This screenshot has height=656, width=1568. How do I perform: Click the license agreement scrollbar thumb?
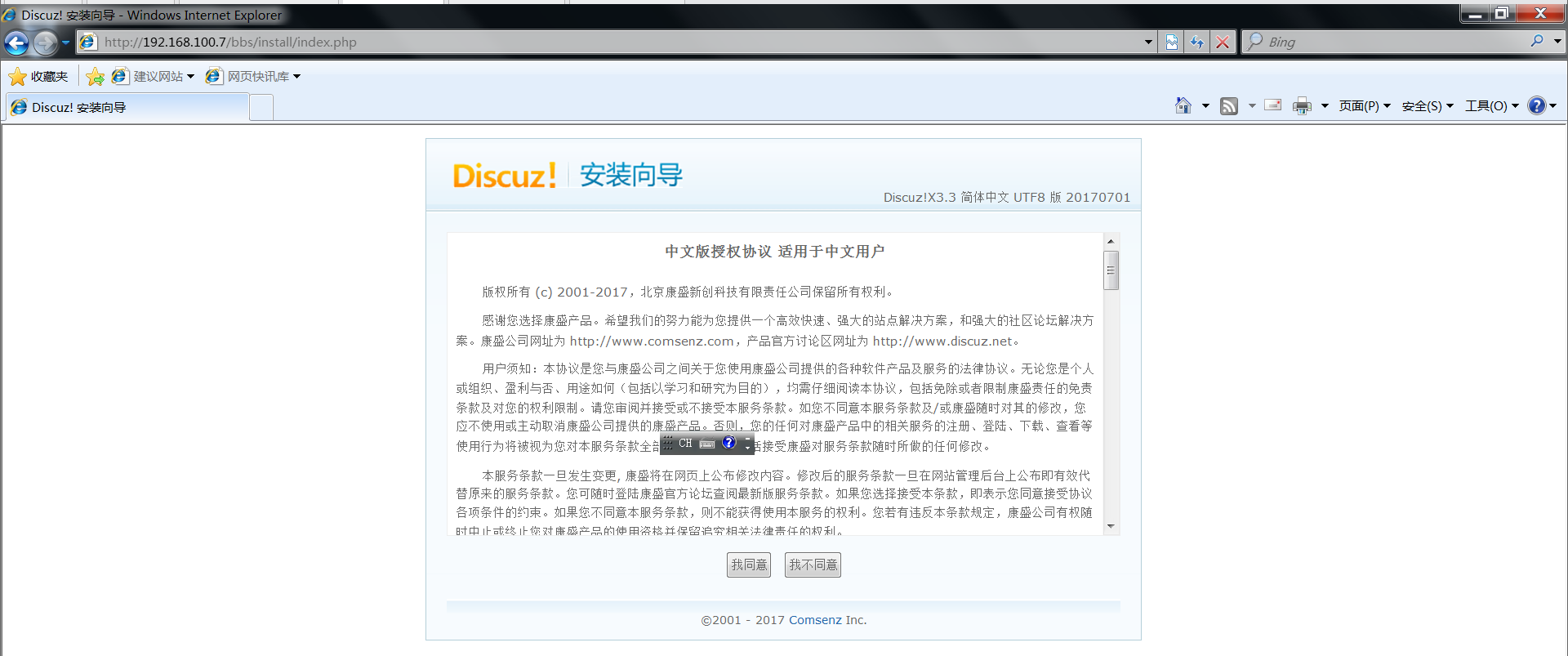[1111, 270]
